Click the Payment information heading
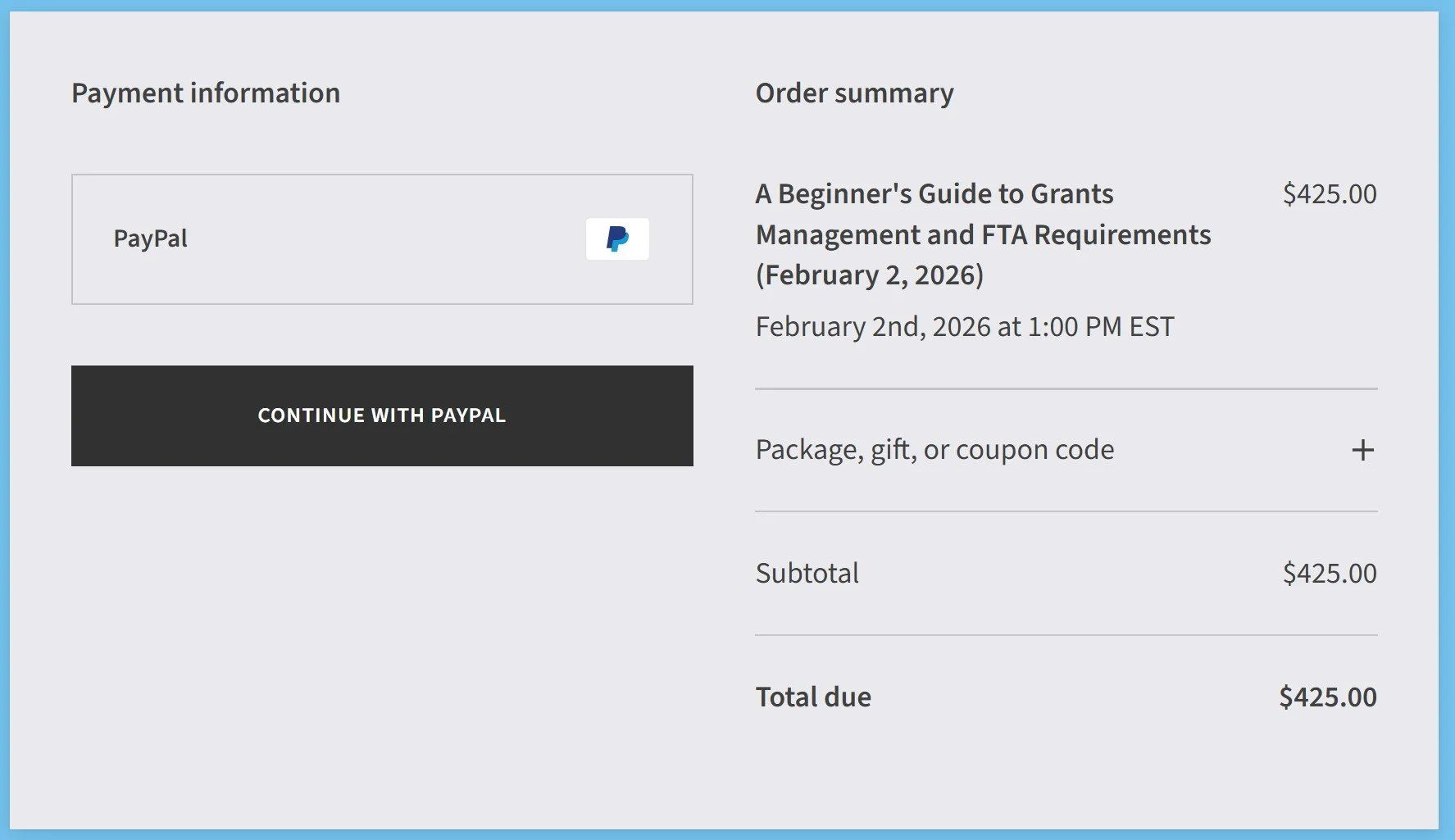This screenshot has height=840, width=1455. [206, 93]
